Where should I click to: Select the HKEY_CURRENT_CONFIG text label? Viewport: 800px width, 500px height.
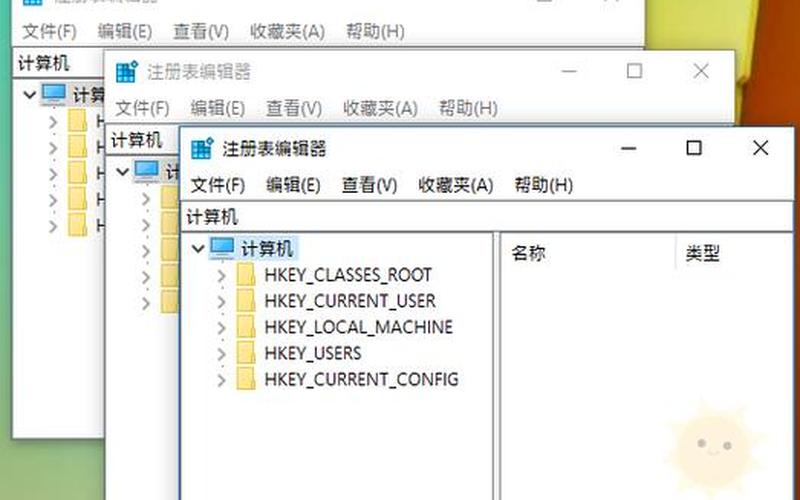(x=361, y=379)
